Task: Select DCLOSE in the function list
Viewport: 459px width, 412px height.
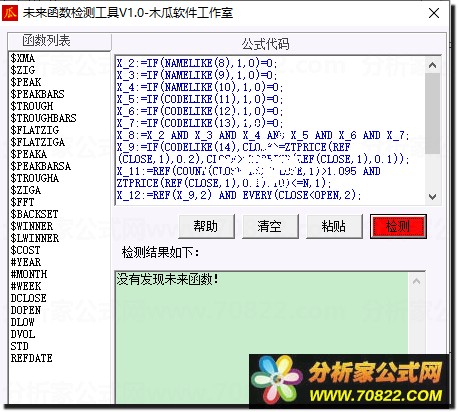Action: 28,298
